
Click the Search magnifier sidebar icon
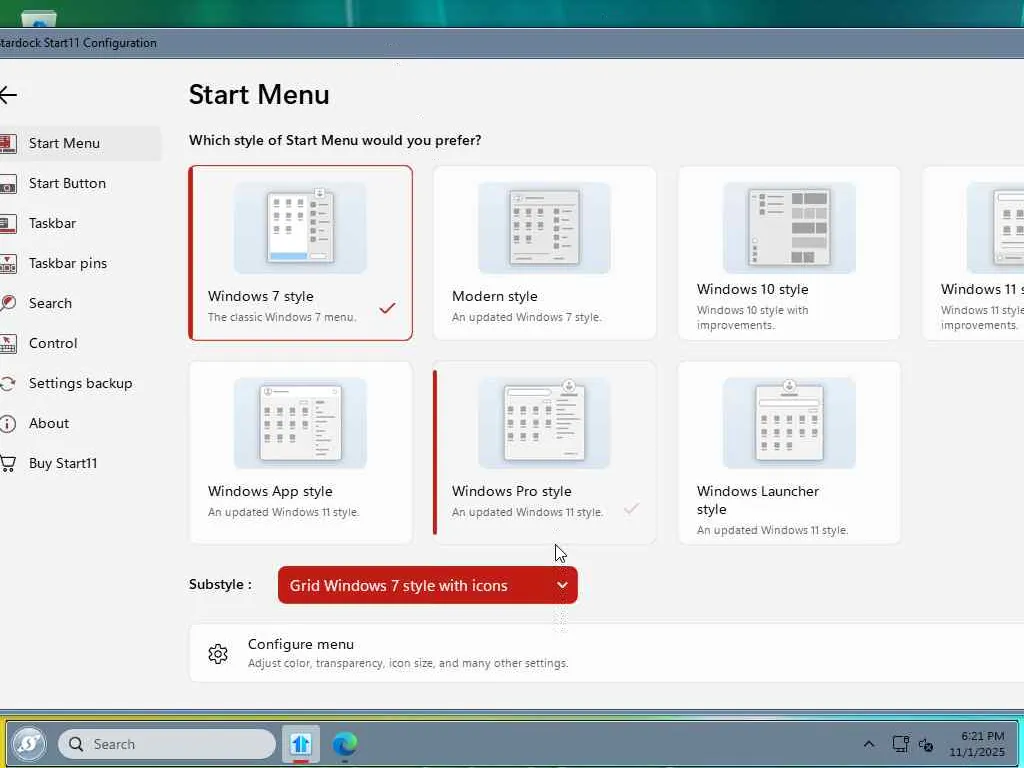tap(7, 303)
